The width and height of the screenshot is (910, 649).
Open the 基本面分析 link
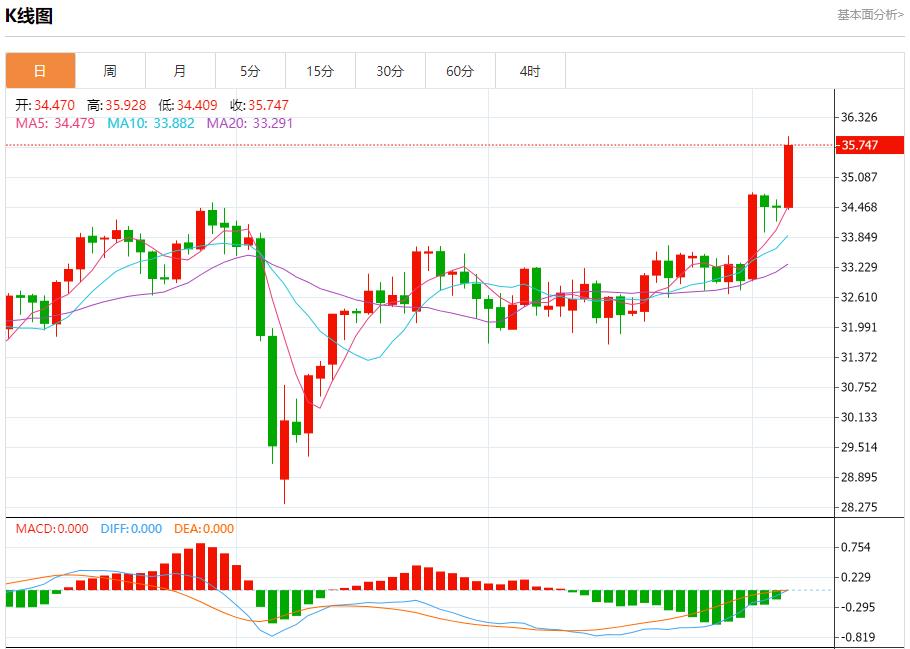coord(869,15)
